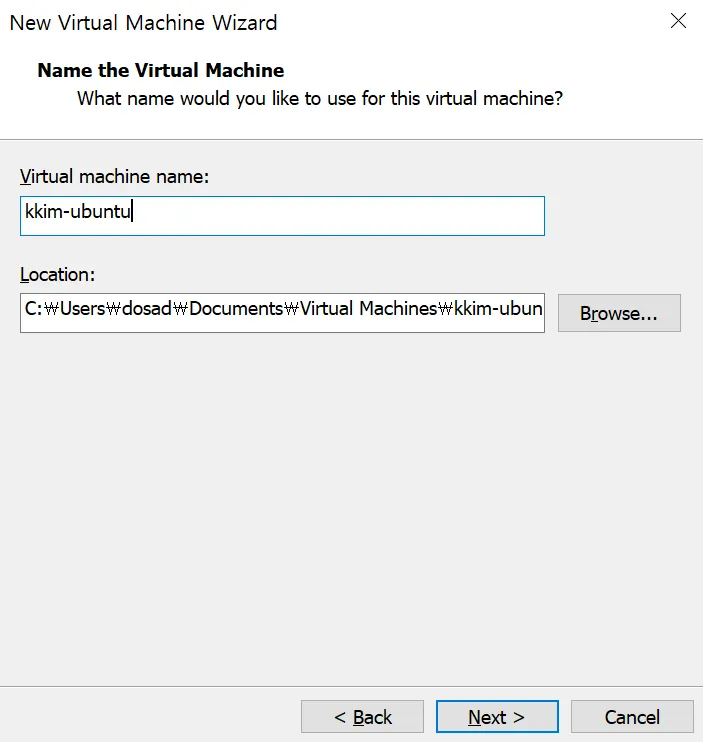Viewport: 703px width, 742px height.
Task: Place cursor on 'Users' in location path
Action: (82, 309)
